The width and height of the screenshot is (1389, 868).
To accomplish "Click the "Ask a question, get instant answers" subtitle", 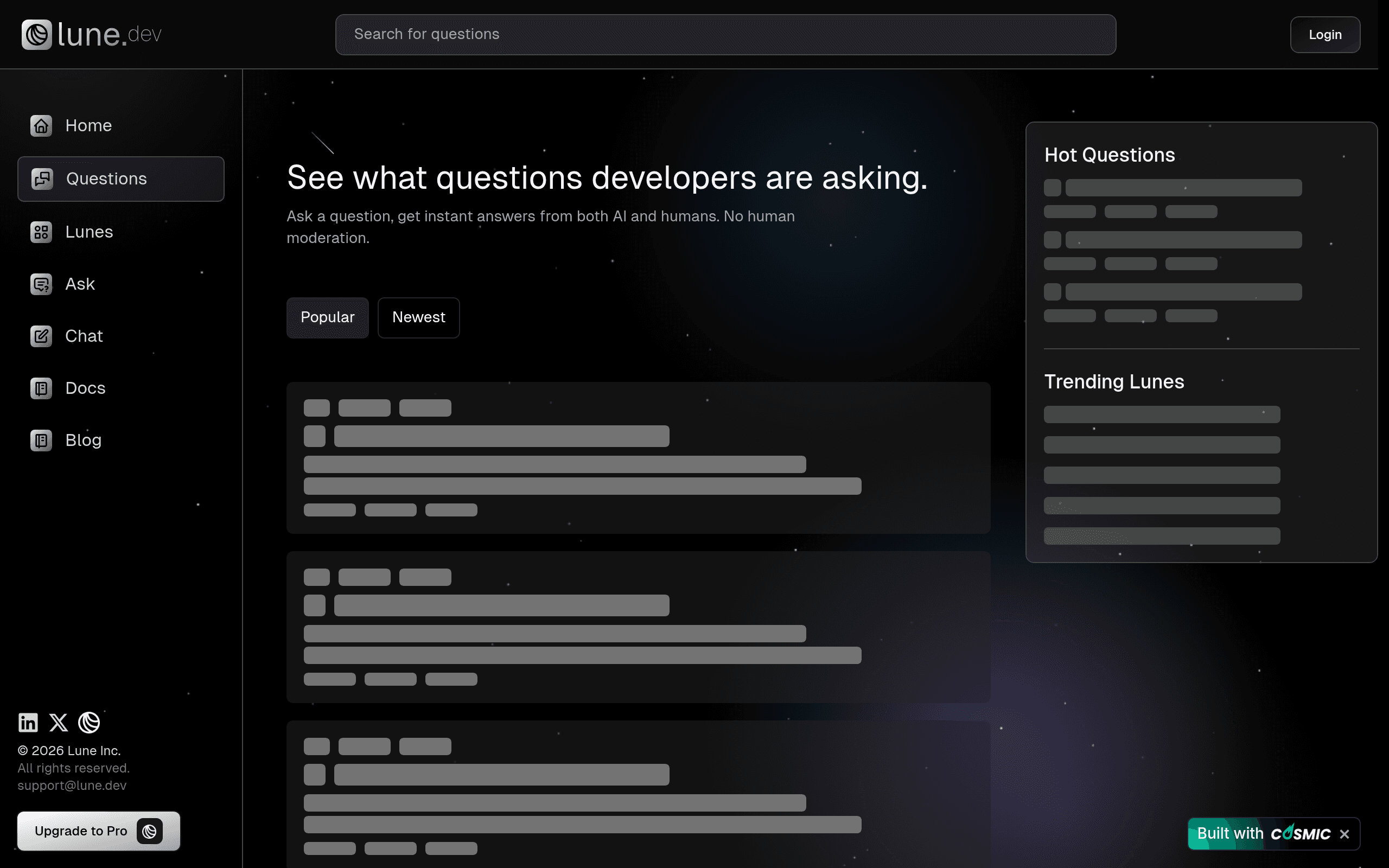I will (x=540, y=227).
